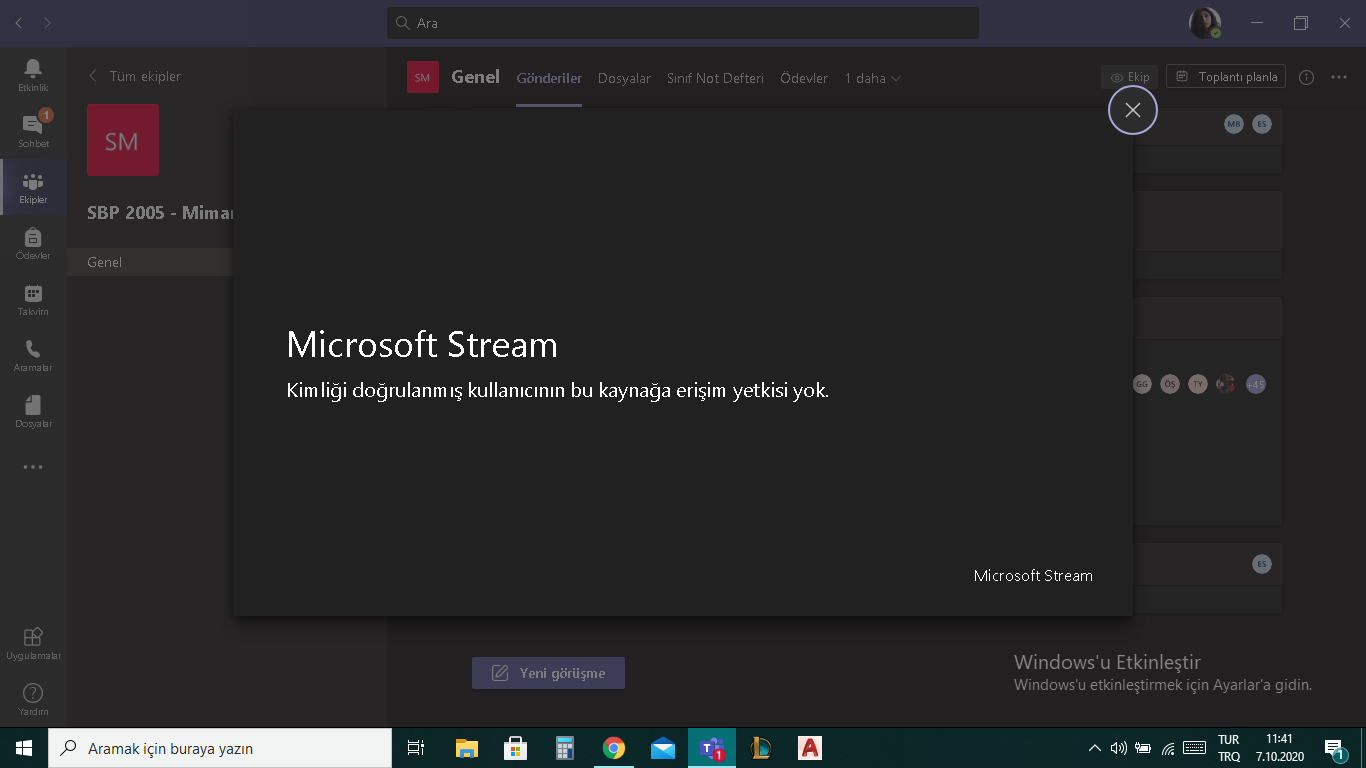Open Calculator from taskbar
1366x768 pixels.
click(x=565, y=748)
